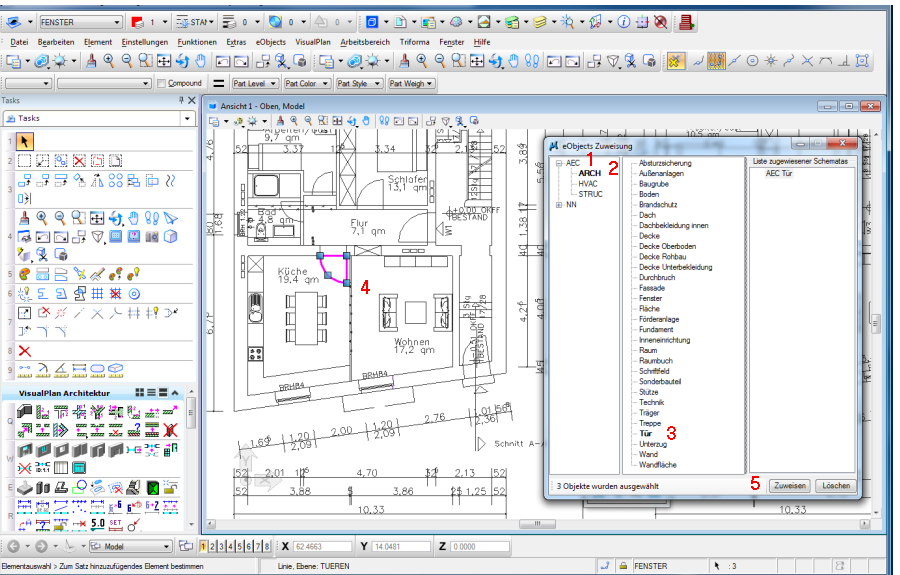Open the Part Color dropdown
This screenshot has height=575, width=900.
coord(307,84)
